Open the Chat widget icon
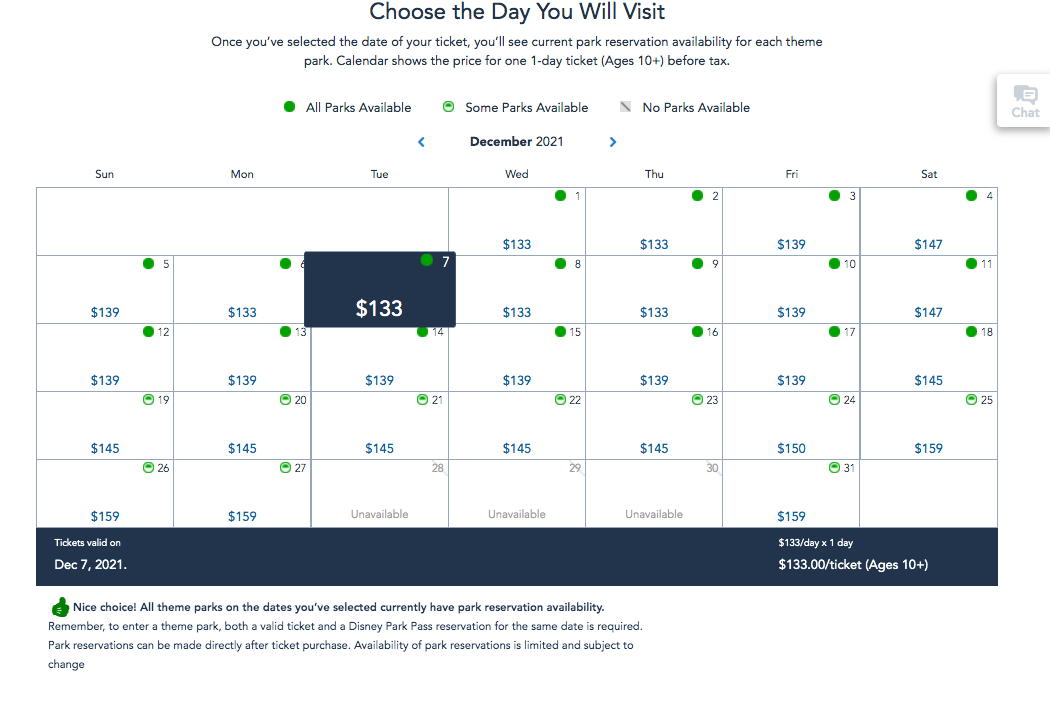The image size is (1050, 707). (1025, 100)
